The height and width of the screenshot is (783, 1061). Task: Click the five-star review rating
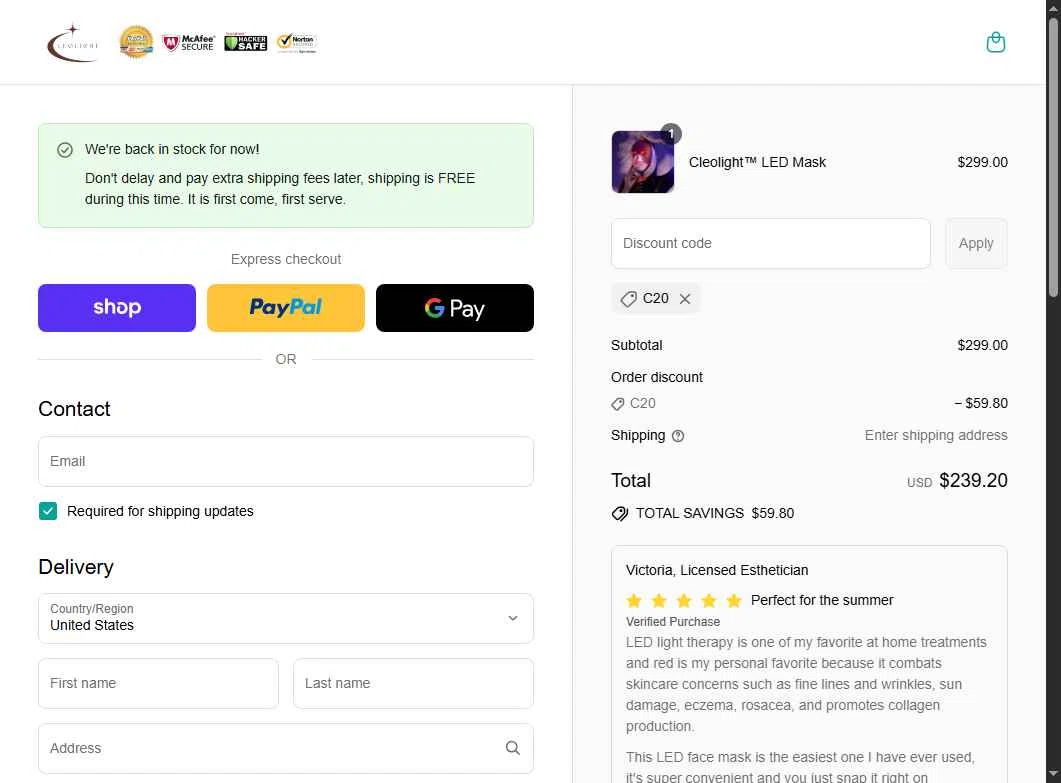[x=684, y=600]
